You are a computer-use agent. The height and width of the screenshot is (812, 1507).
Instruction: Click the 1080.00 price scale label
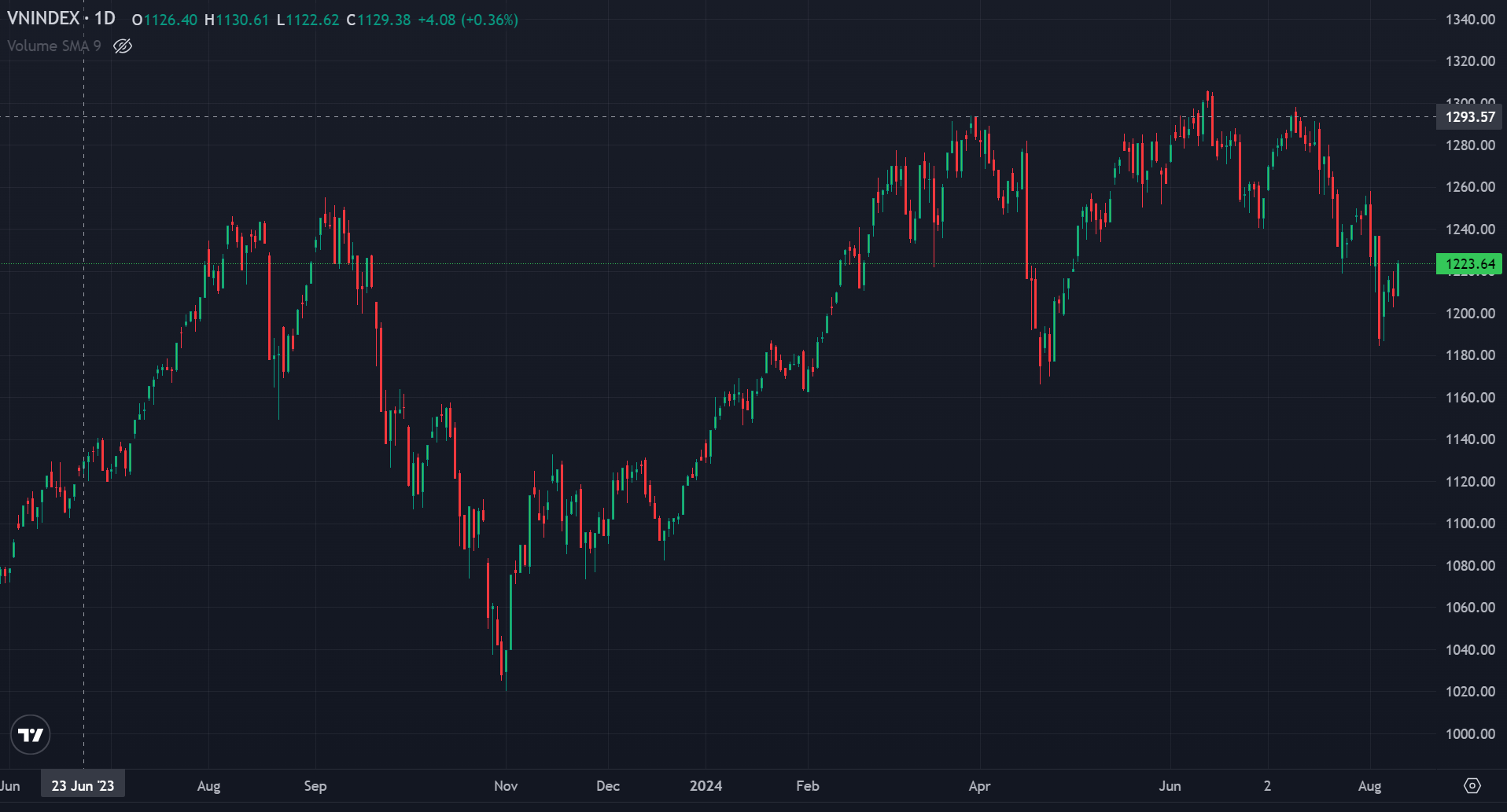(1470, 566)
